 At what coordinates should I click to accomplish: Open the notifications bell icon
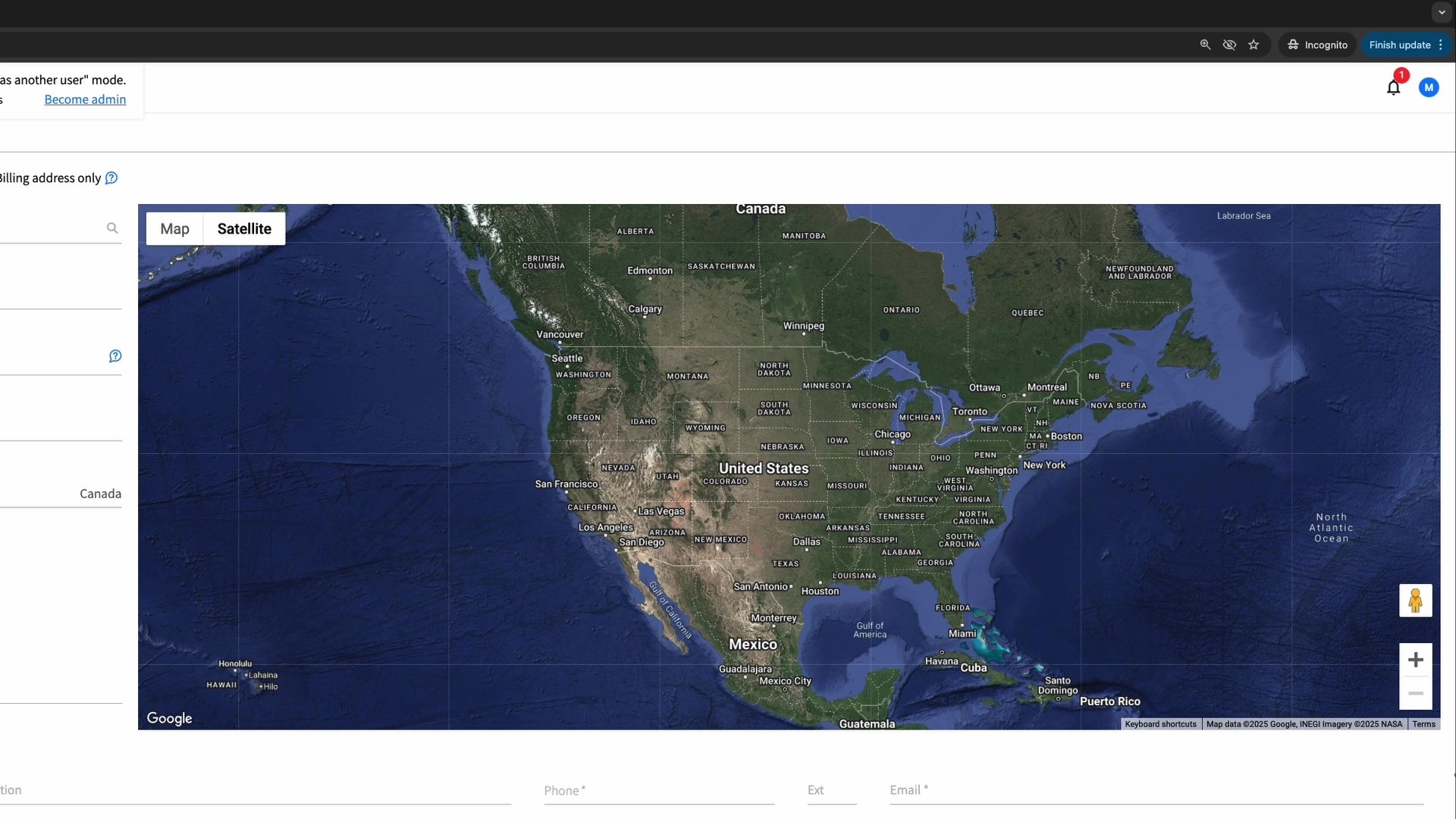click(x=1393, y=88)
